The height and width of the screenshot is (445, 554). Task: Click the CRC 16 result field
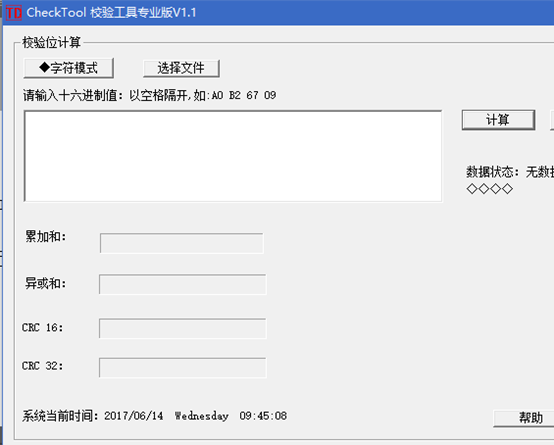pyautogui.click(x=183, y=328)
